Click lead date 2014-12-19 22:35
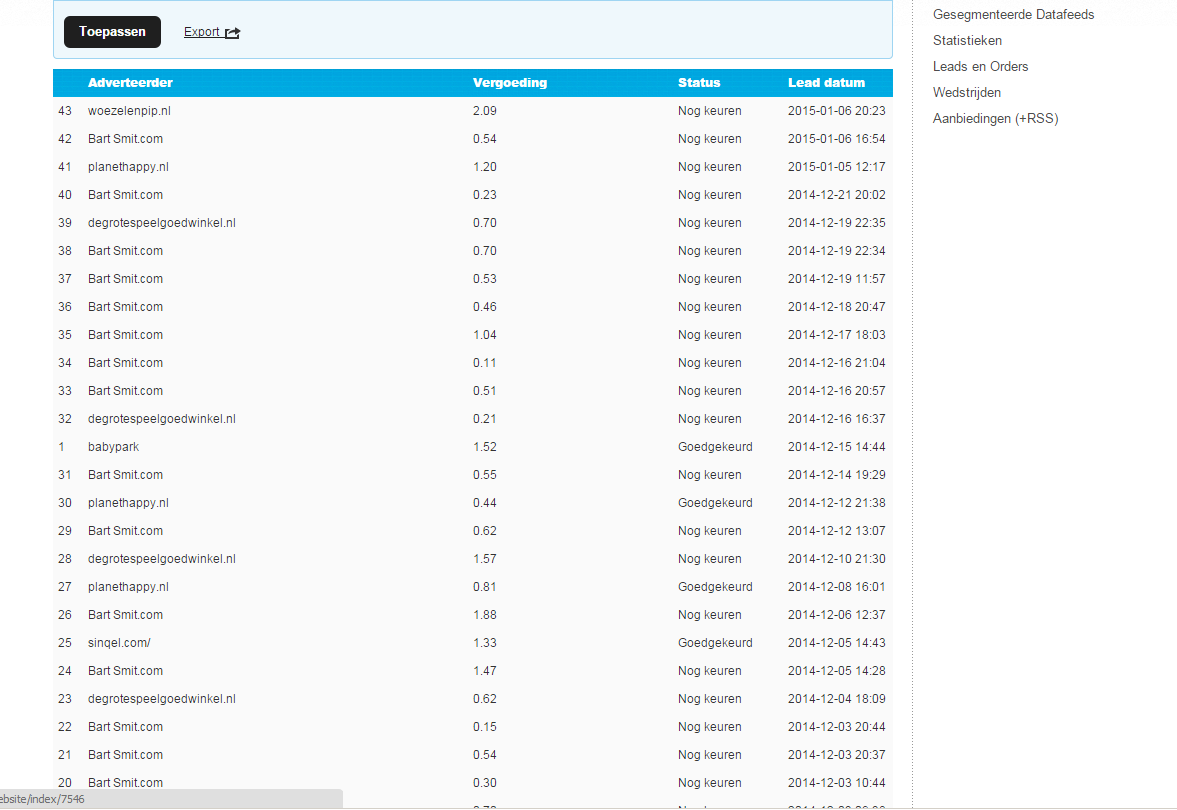 (x=837, y=223)
